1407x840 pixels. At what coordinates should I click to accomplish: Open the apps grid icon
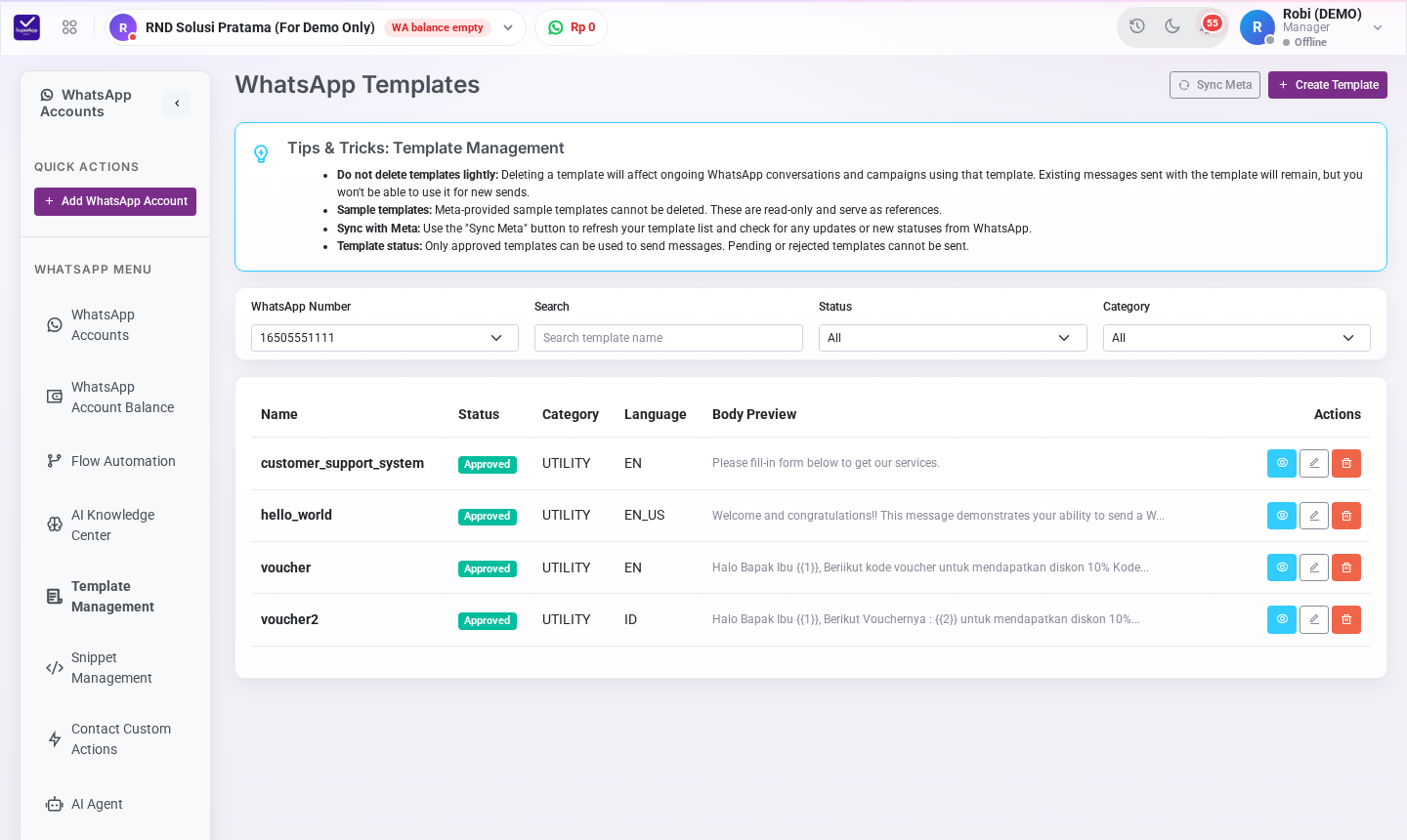tap(69, 27)
